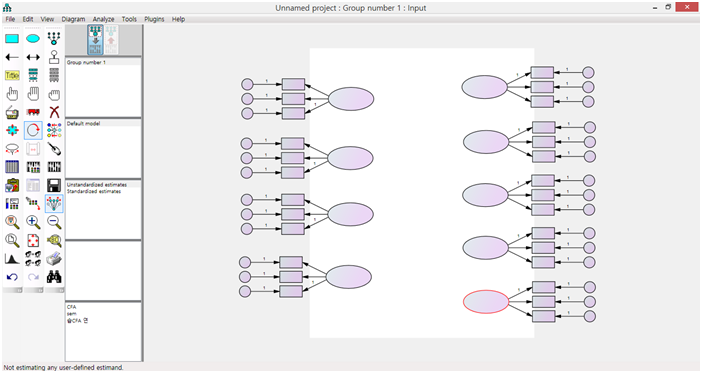This screenshot has height=373, width=702.
Task: Choose the draw latent variable with indicators tool
Action: tap(54, 39)
